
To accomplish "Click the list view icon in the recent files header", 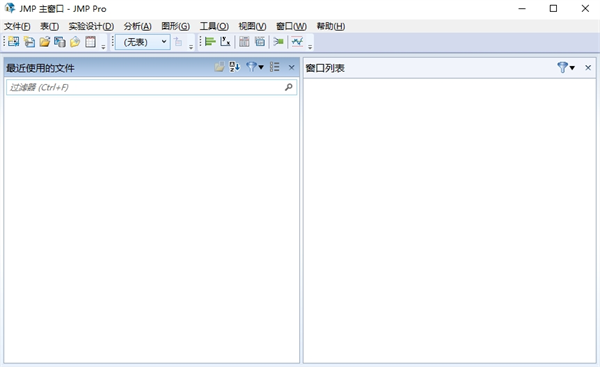I will click(x=275, y=67).
